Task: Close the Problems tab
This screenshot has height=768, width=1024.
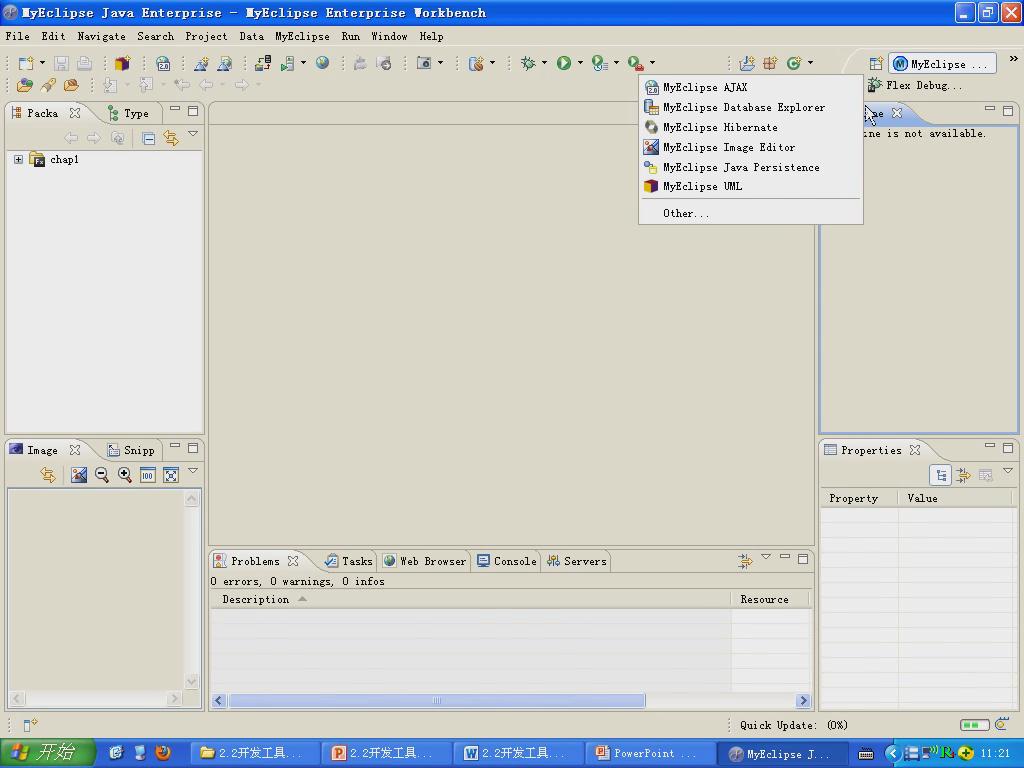Action: click(x=293, y=561)
